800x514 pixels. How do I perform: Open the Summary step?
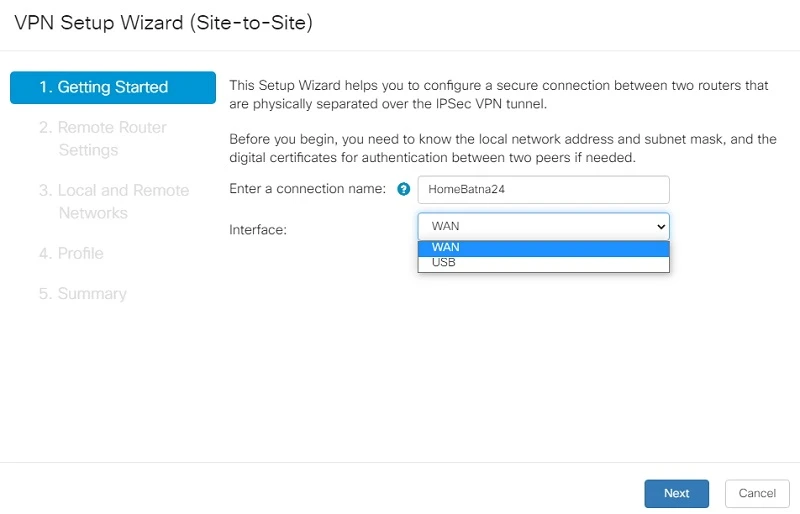pos(83,293)
